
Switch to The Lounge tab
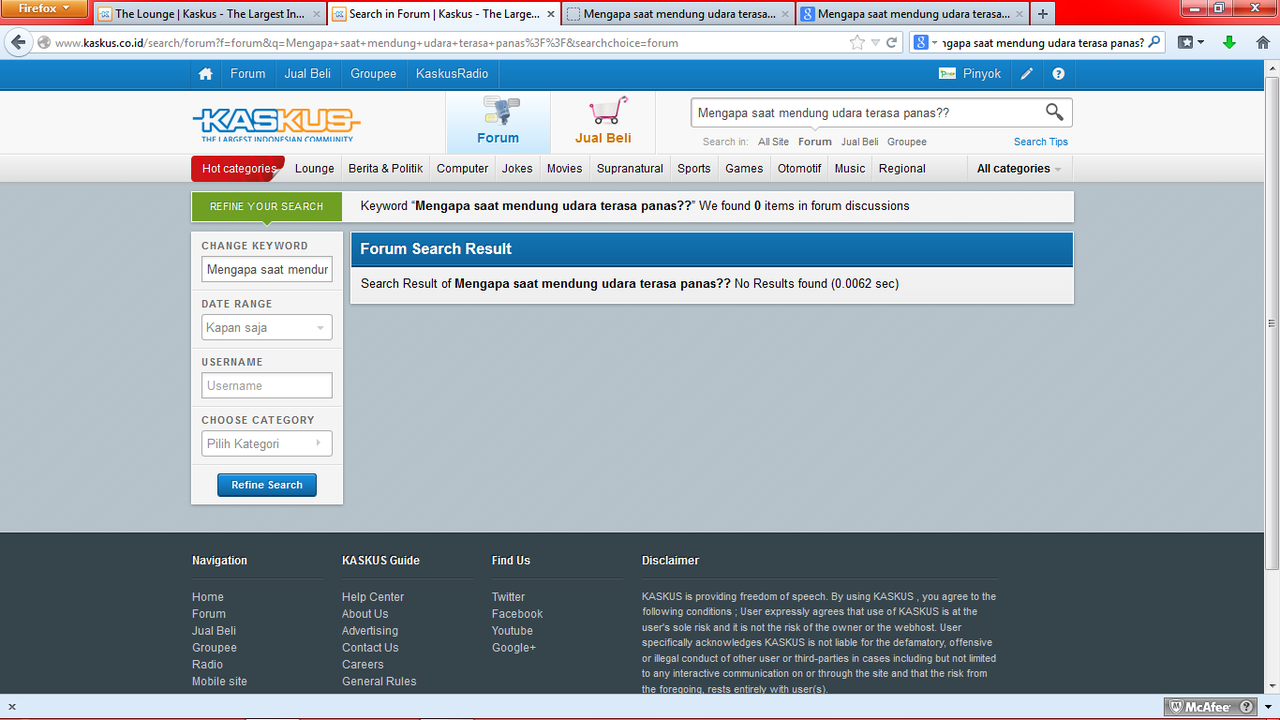point(209,14)
